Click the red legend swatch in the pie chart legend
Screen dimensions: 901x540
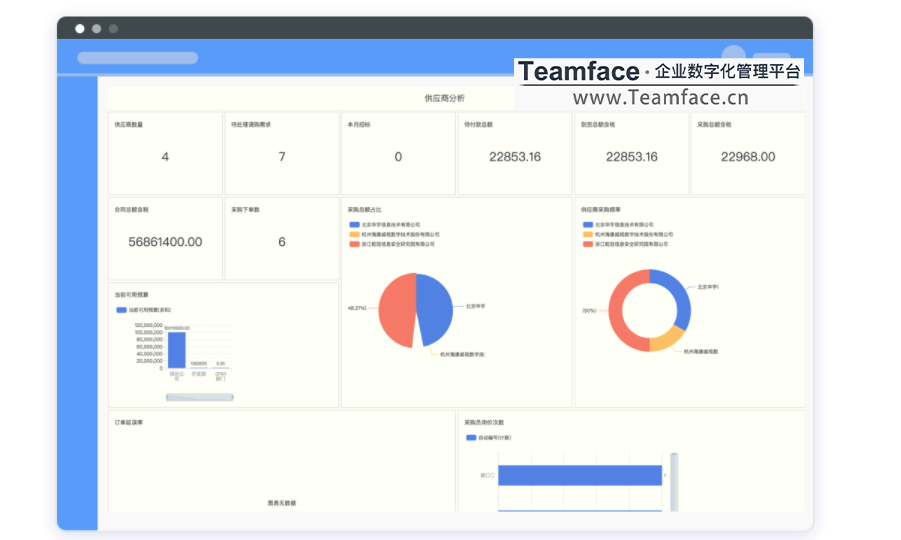pos(355,244)
